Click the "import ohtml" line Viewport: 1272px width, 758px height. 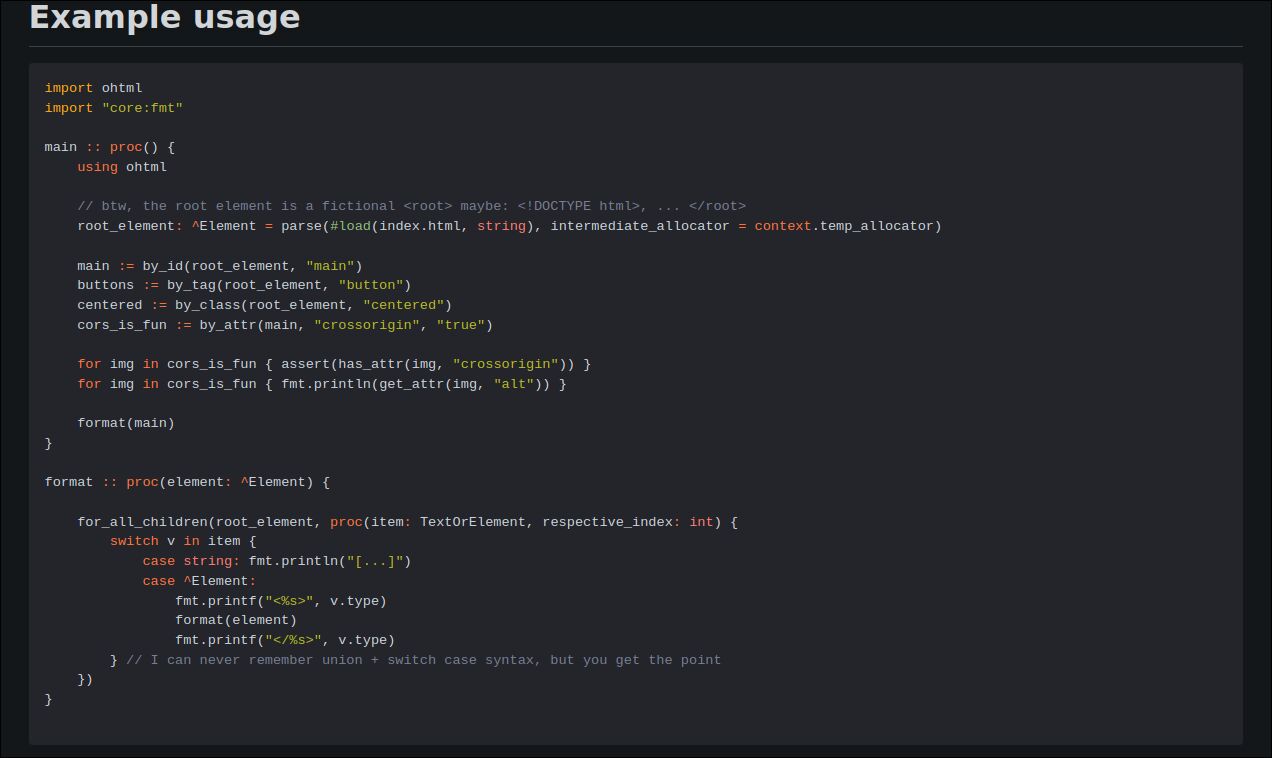pos(93,88)
